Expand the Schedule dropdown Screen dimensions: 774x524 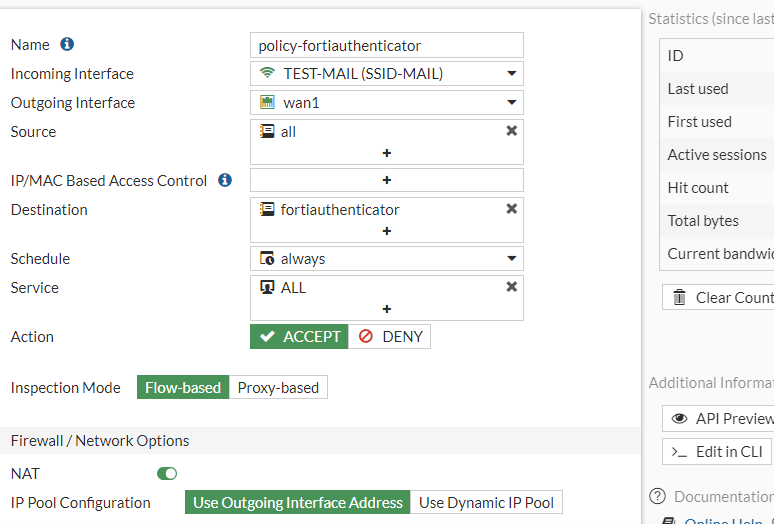click(x=386, y=258)
